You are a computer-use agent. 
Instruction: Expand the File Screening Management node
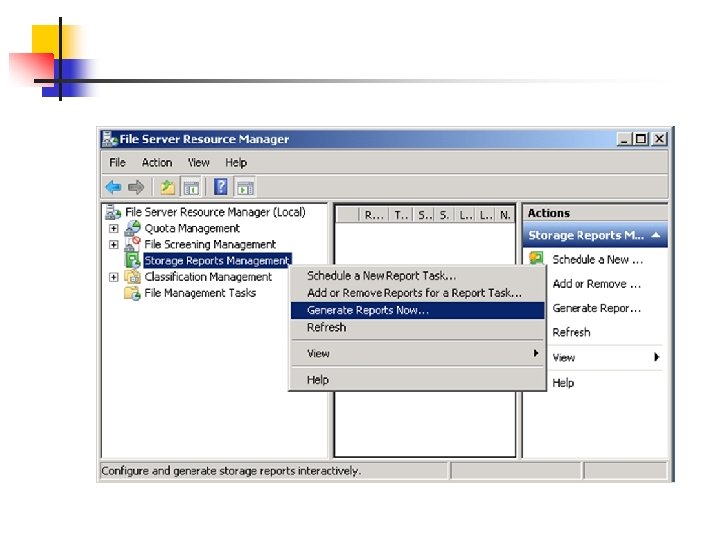tap(113, 244)
